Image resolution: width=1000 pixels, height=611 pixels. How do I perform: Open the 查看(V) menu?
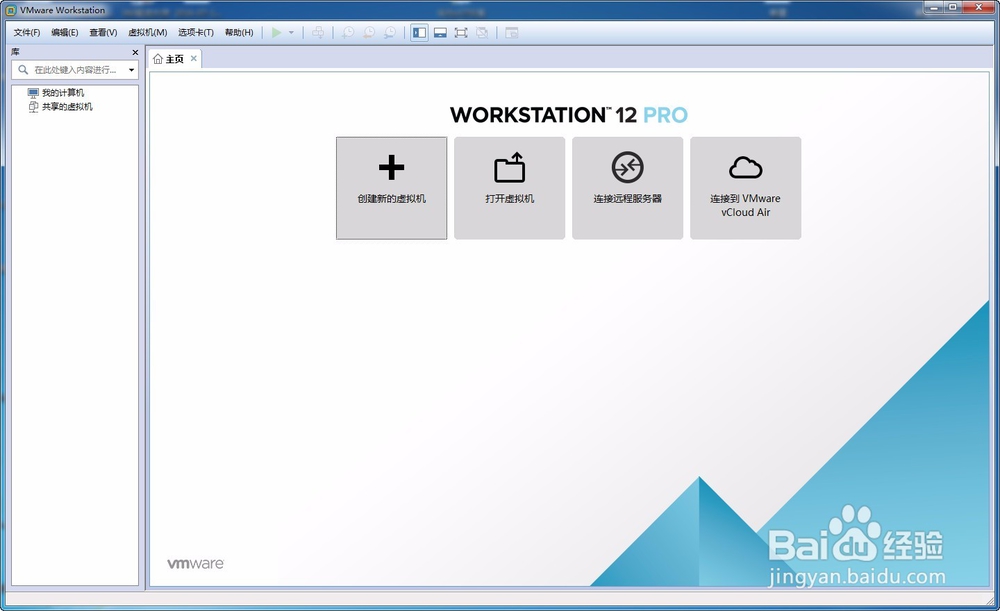point(103,33)
